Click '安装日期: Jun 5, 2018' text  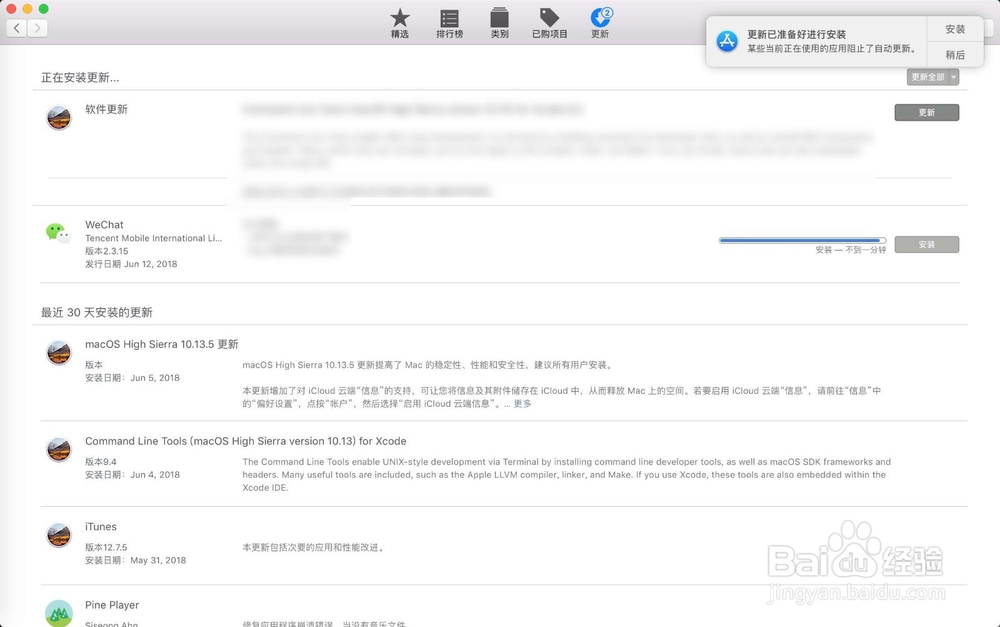[132, 378]
